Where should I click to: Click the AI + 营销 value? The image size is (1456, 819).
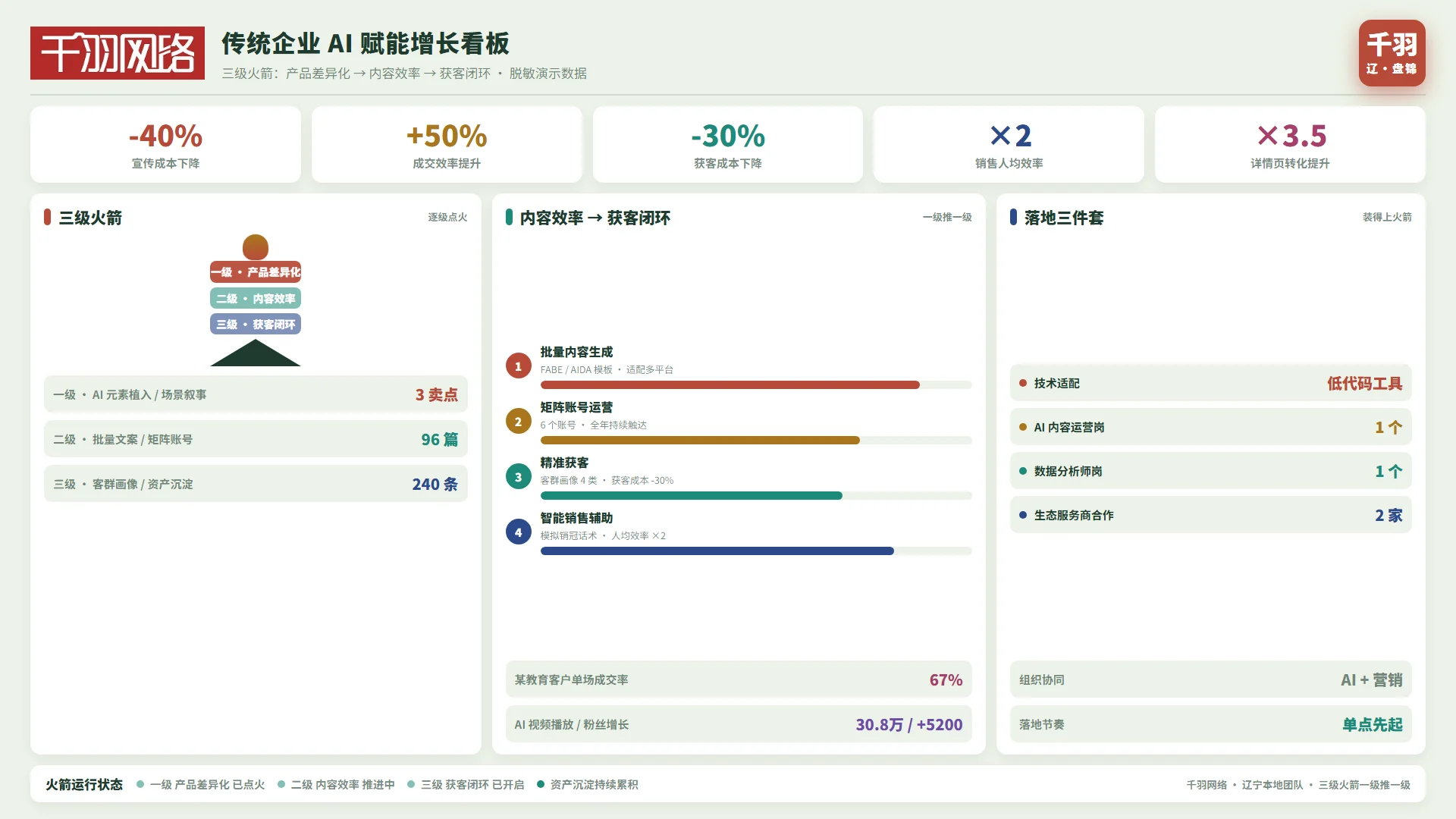pos(1371,679)
